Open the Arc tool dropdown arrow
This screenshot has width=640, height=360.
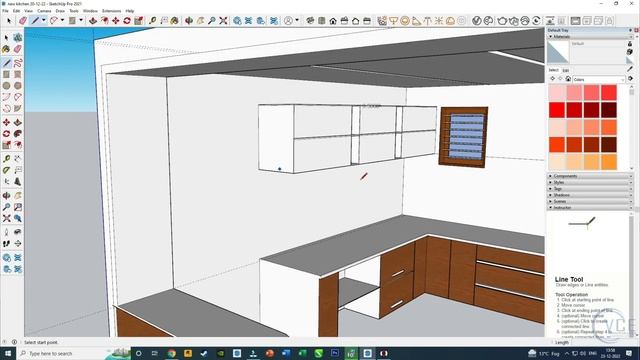62,20
